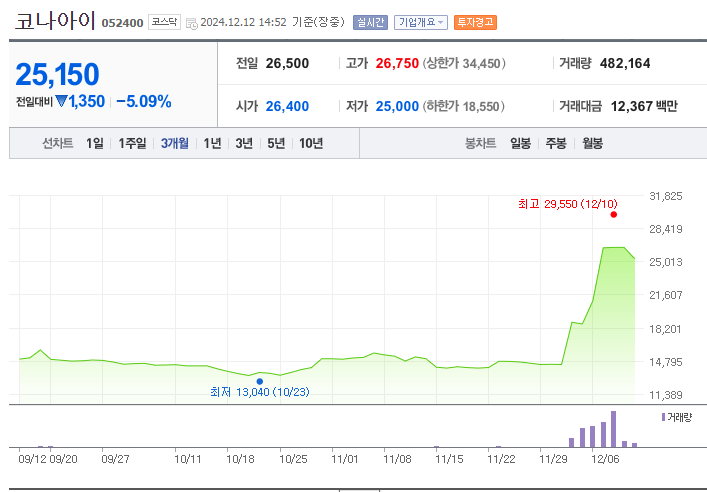Click the 코스닥 market label
The width and height of the screenshot is (707, 492).
[164, 22]
